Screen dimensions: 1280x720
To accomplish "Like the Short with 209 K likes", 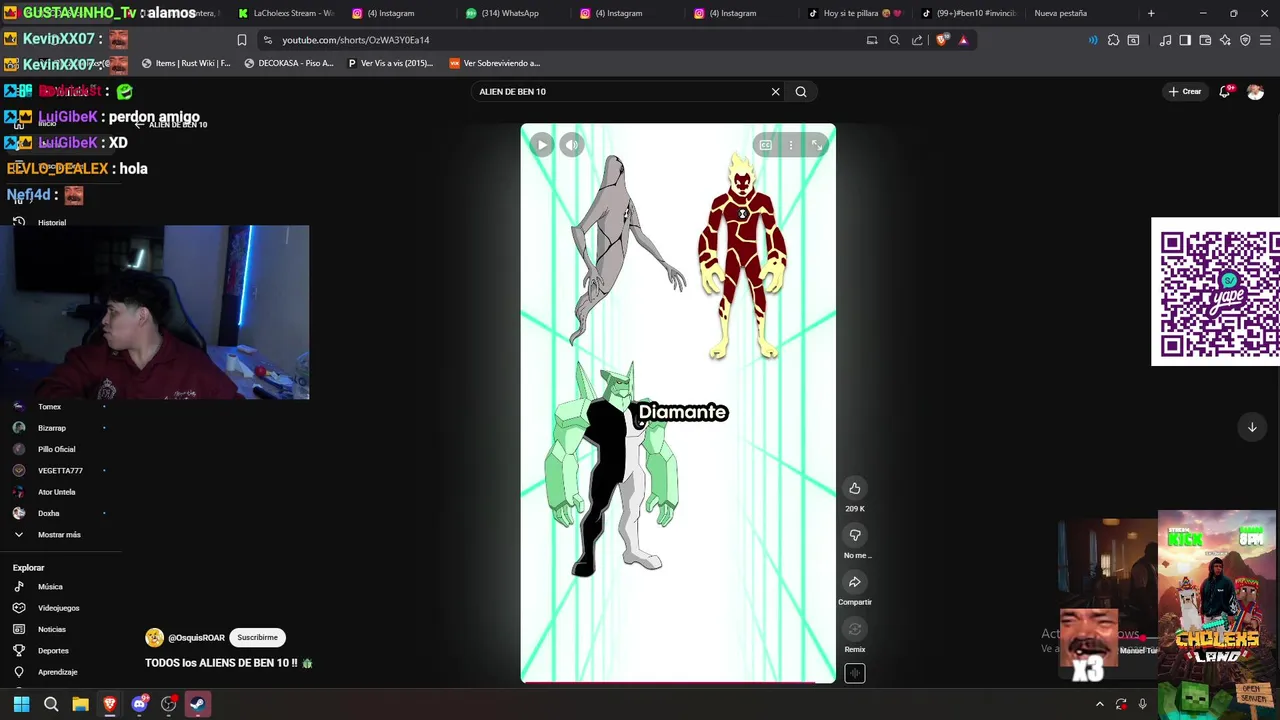I will [855, 488].
